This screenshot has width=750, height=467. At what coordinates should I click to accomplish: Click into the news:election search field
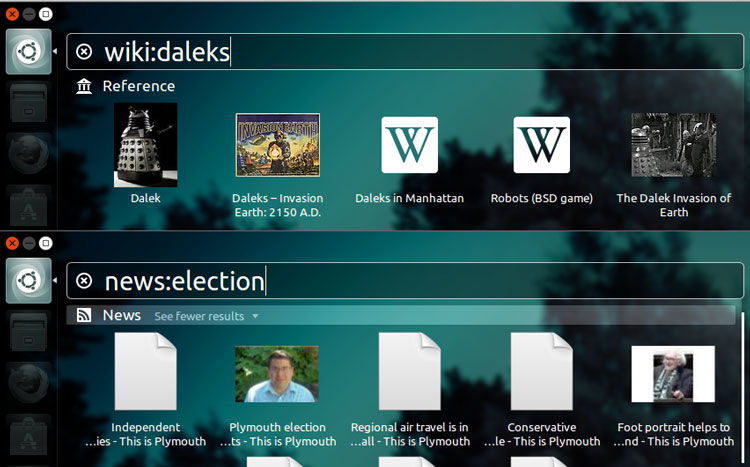click(x=405, y=281)
